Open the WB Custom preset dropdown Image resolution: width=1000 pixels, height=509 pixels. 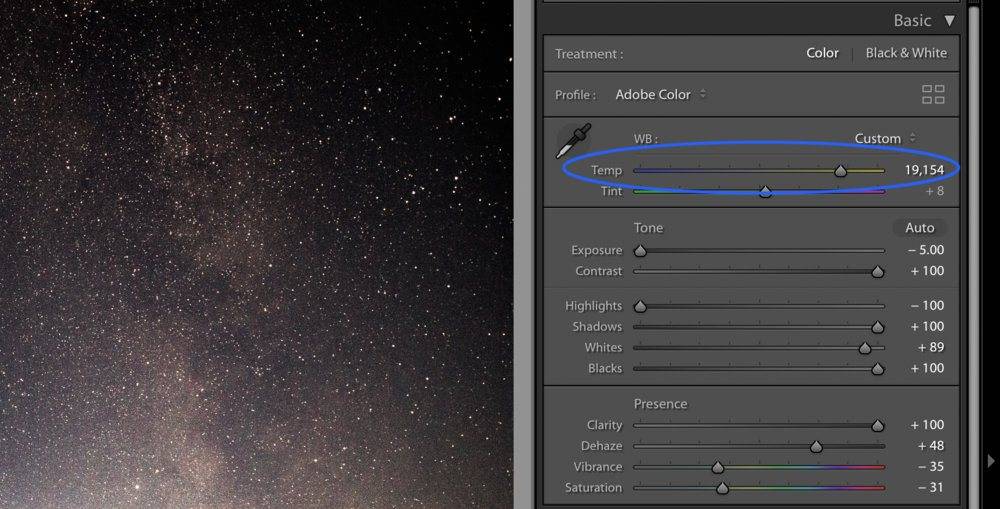coord(884,139)
